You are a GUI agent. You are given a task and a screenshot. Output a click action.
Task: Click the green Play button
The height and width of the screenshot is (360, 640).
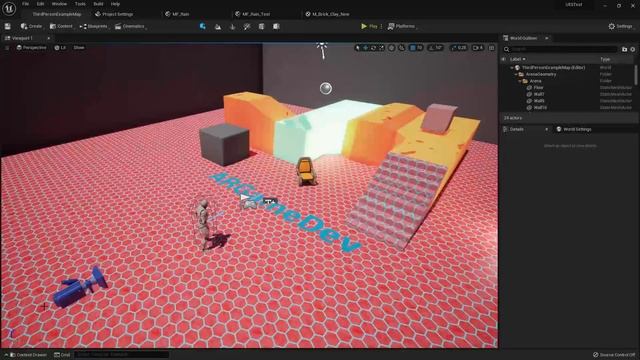click(x=369, y=26)
